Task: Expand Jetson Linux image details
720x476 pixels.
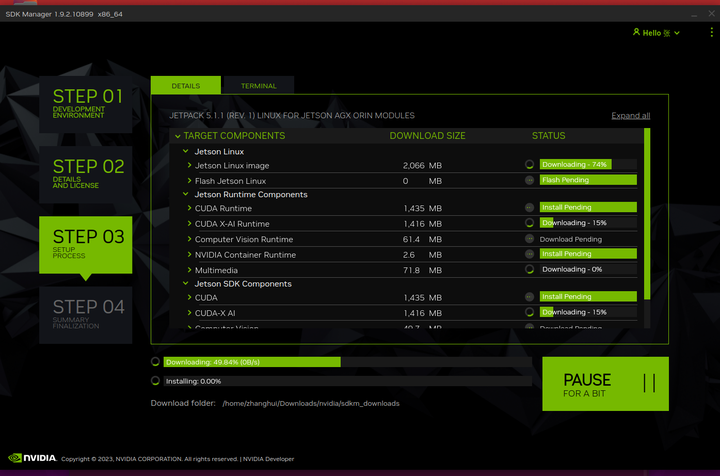Action: [189, 165]
